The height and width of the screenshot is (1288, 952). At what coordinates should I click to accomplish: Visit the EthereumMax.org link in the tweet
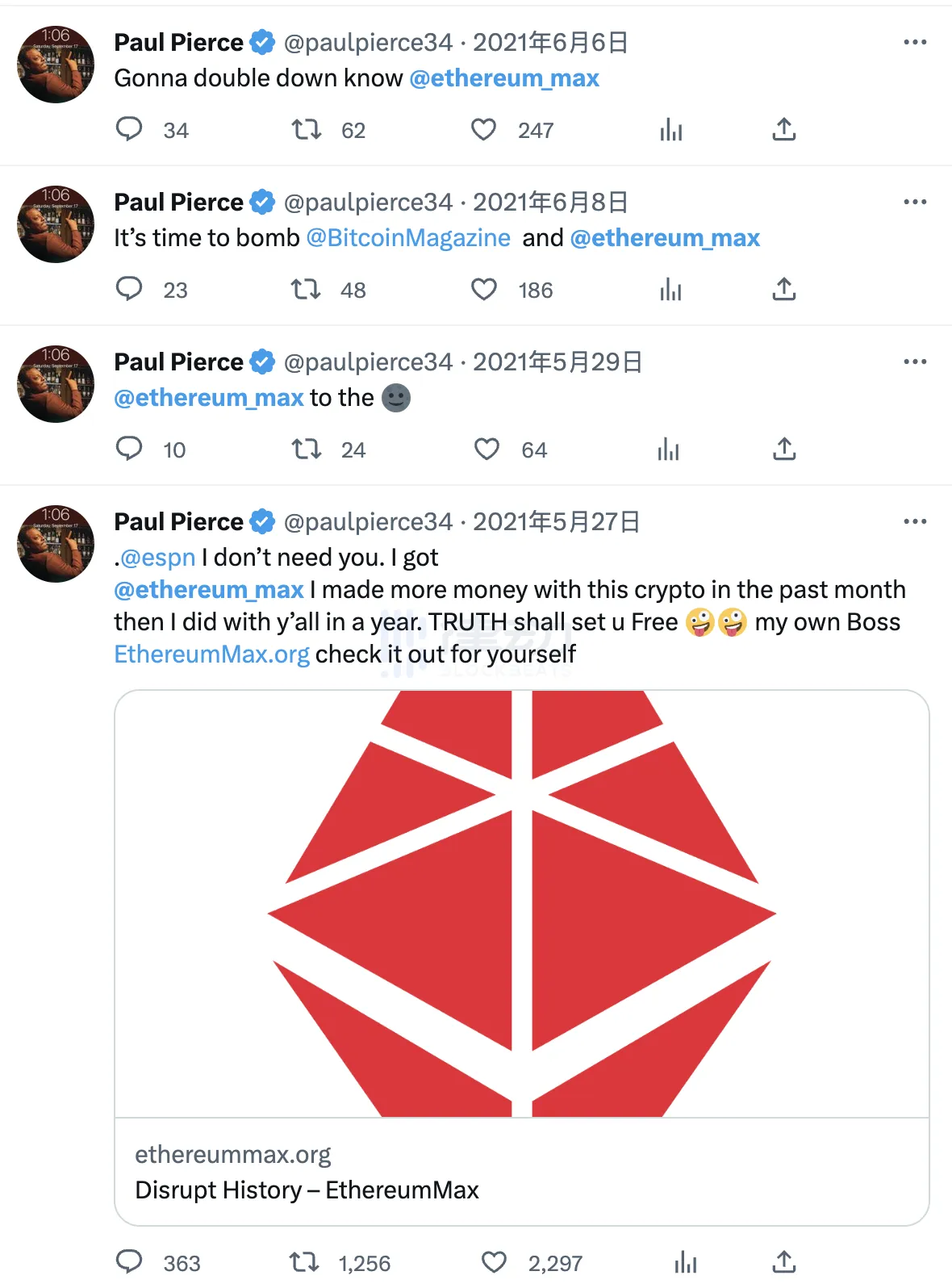point(211,654)
